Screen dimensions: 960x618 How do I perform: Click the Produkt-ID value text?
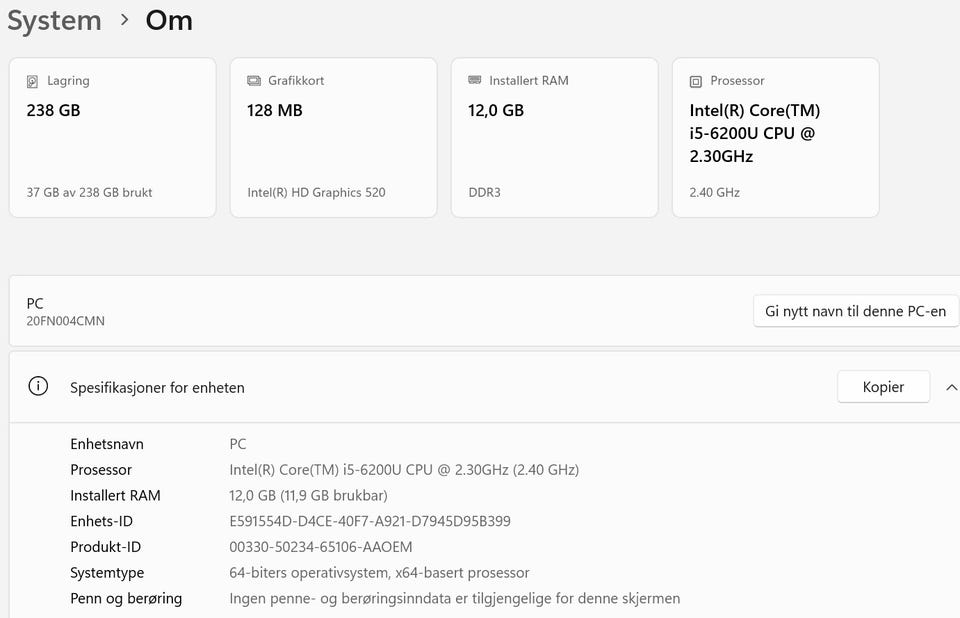(x=321, y=547)
